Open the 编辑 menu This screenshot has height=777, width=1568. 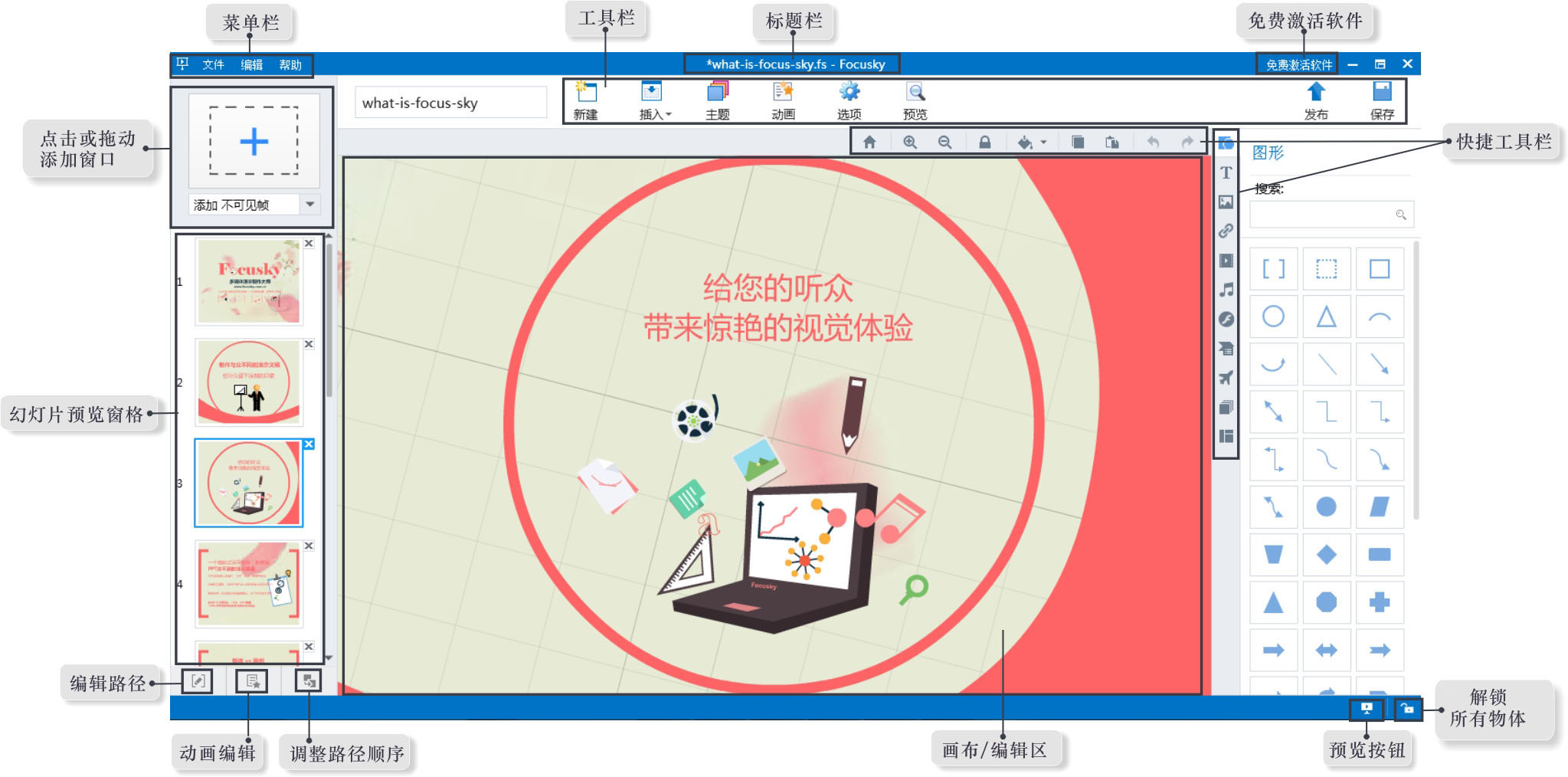point(253,65)
